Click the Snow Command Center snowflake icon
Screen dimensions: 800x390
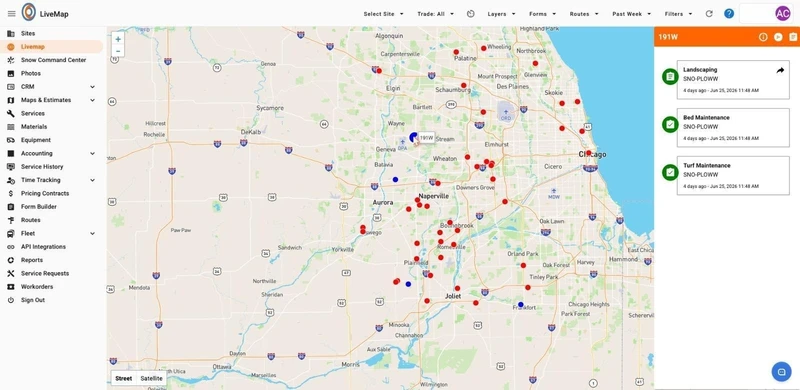[x=11, y=60]
